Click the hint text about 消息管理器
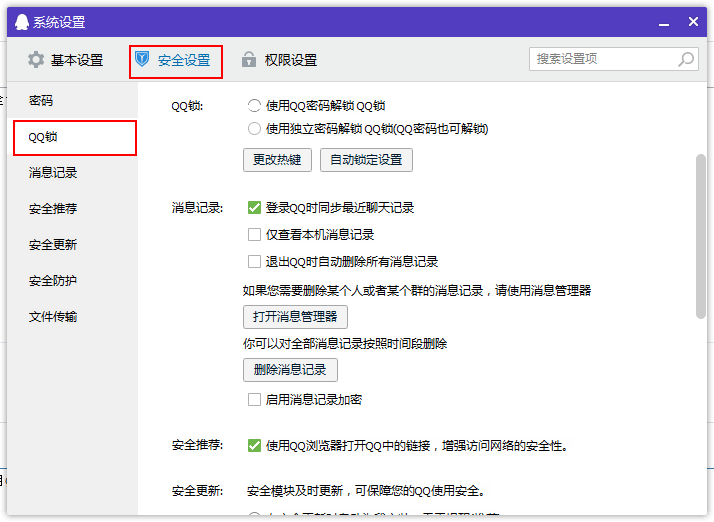714x522 pixels. pos(417,290)
